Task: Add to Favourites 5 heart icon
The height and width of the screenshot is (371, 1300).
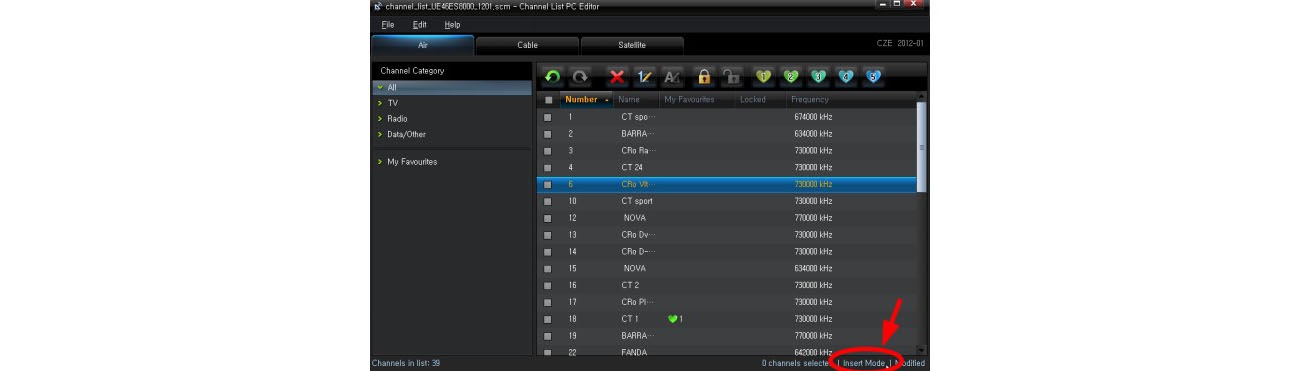Action: pyautogui.click(x=873, y=77)
